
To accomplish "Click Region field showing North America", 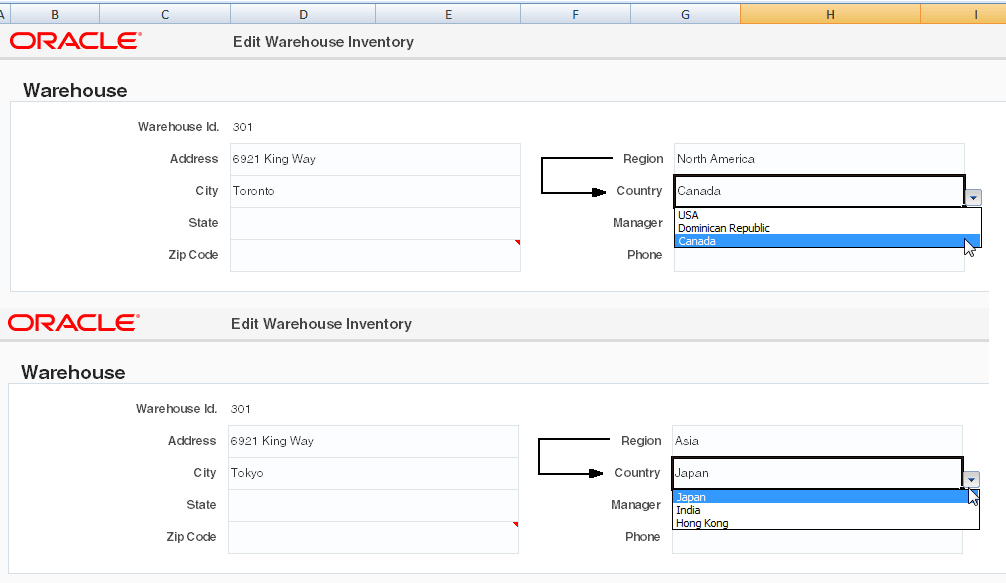I will coord(819,159).
